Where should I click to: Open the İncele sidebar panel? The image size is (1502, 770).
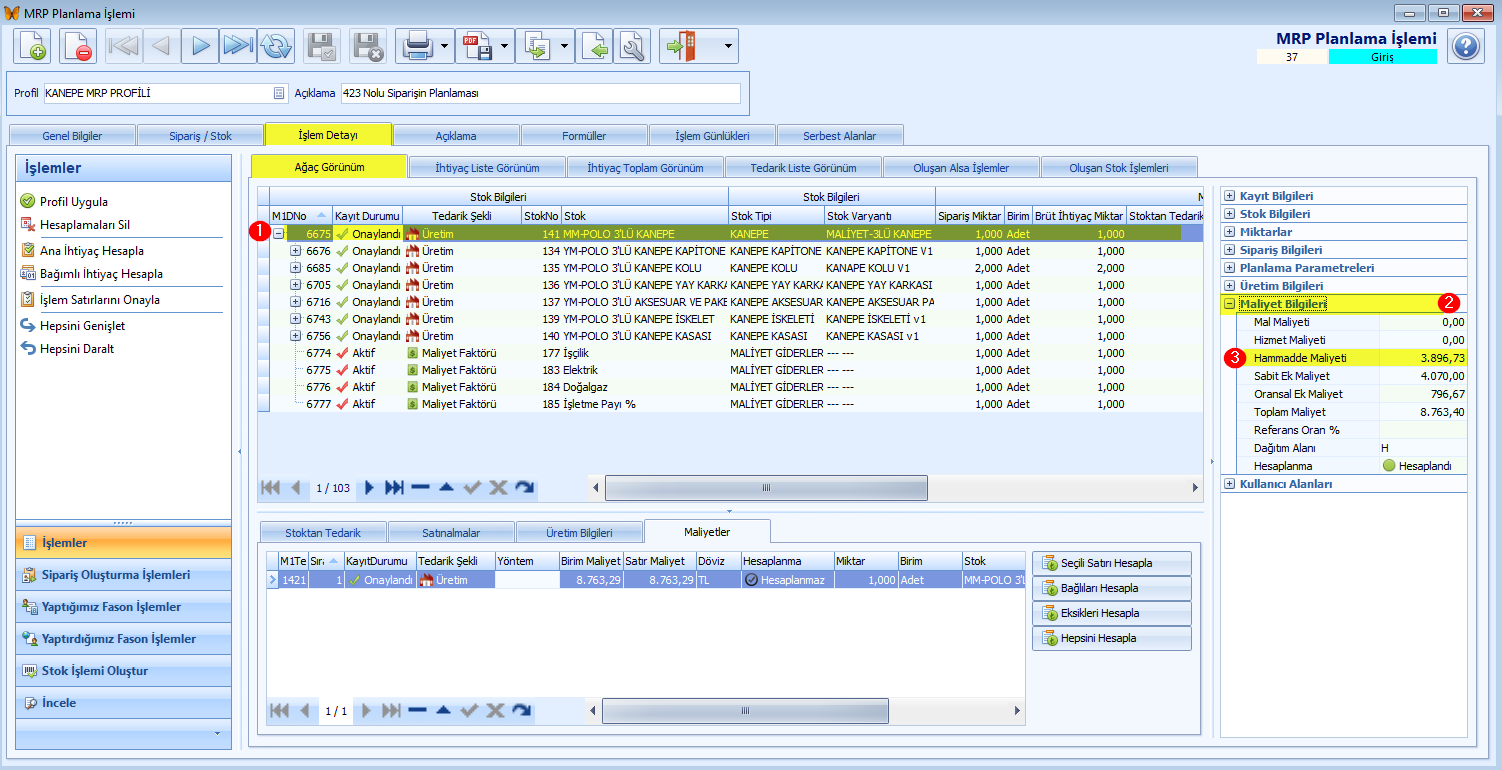point(123,703)
